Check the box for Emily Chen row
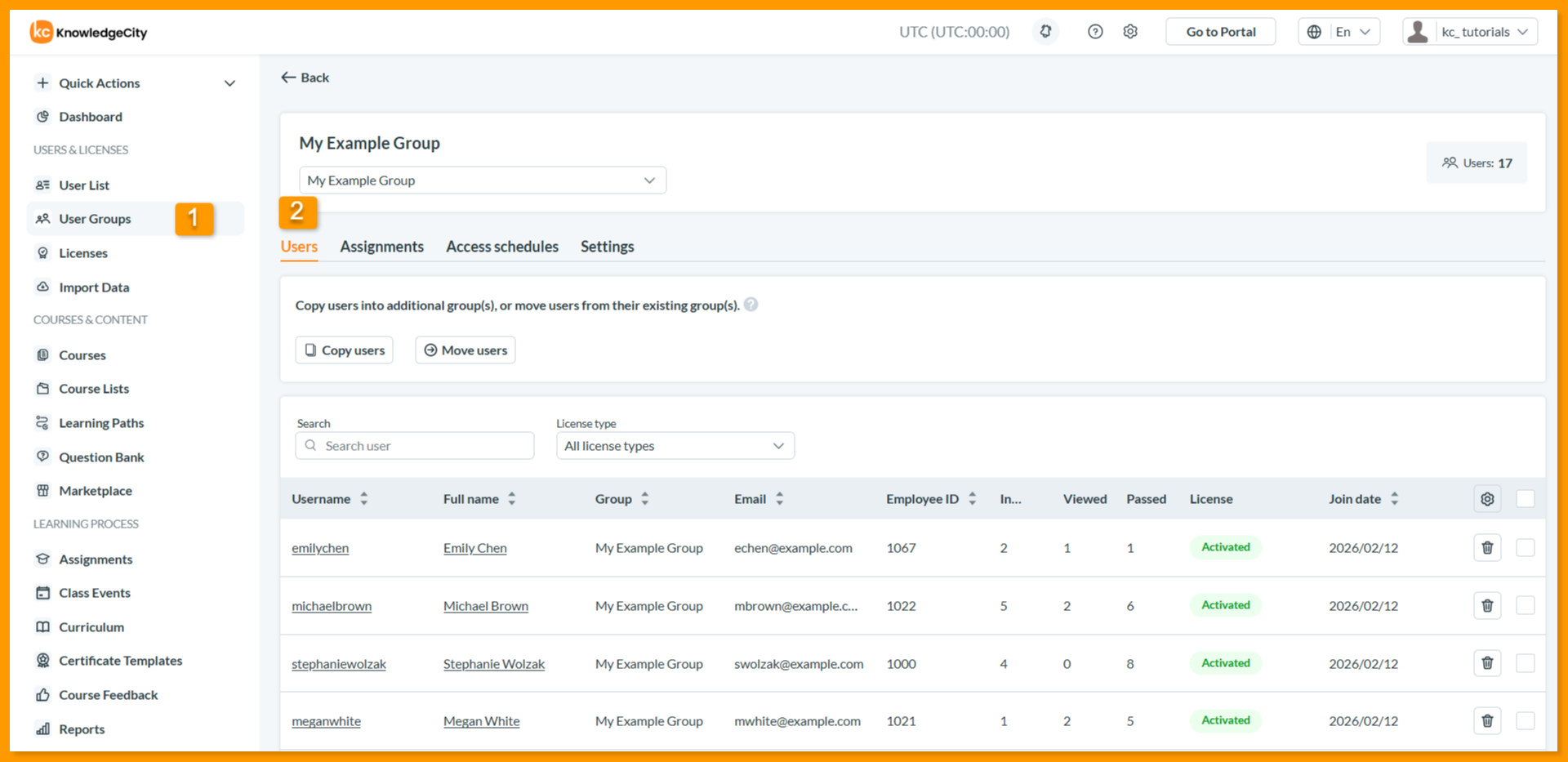1568x762 pixels. (x=1525, y=548)
